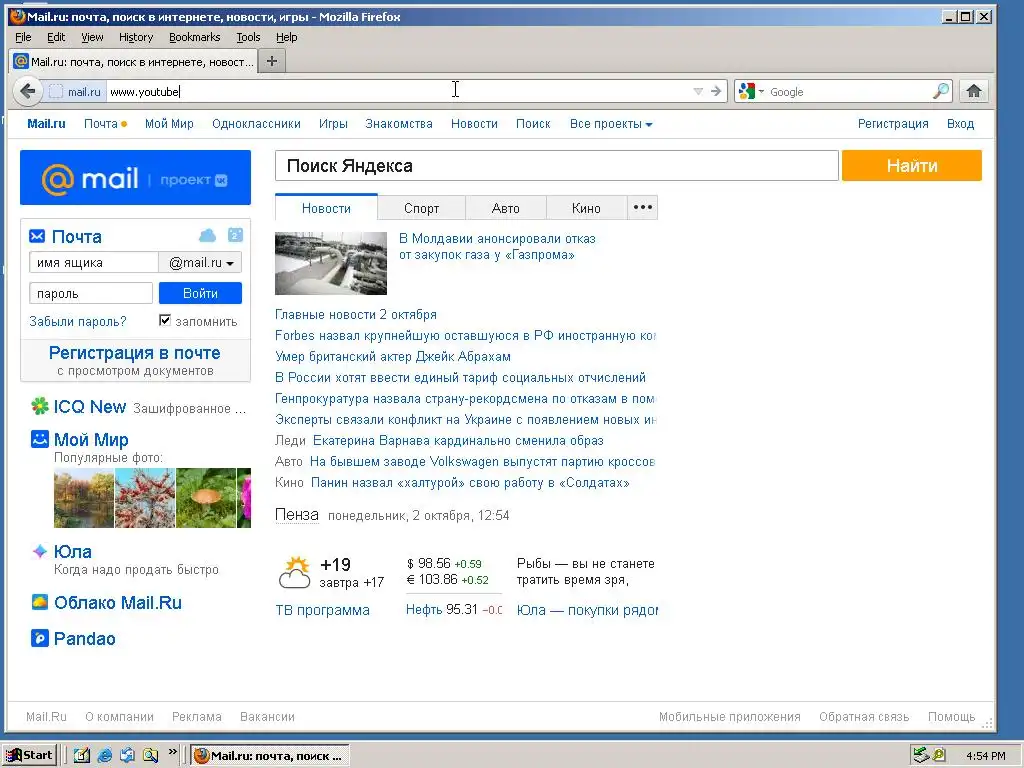Click the search magnifier quick launch icon
Viewport: 1024px width, 768px height.
click(150, 756)
